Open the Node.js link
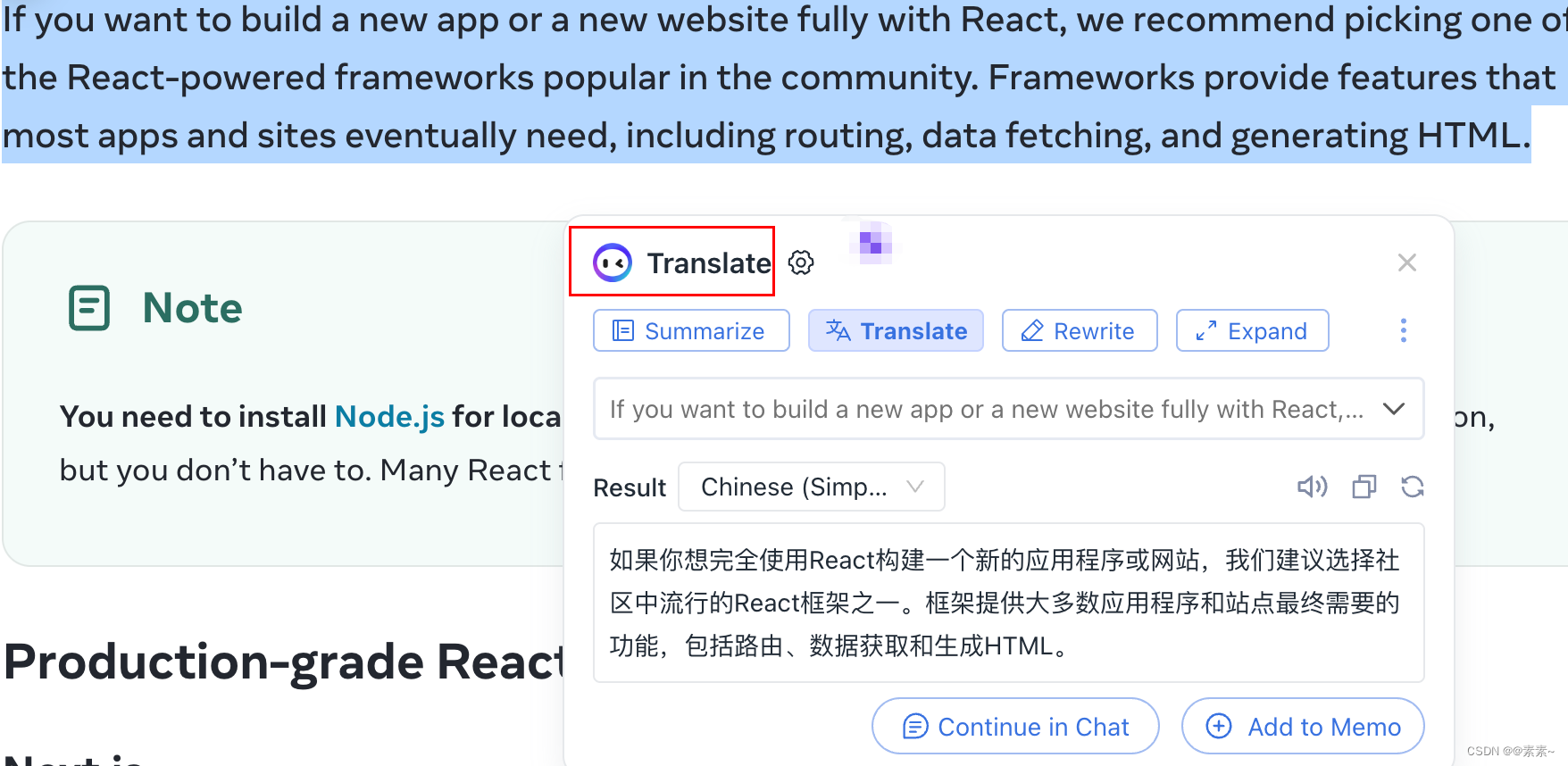 [x=389, y=417]
